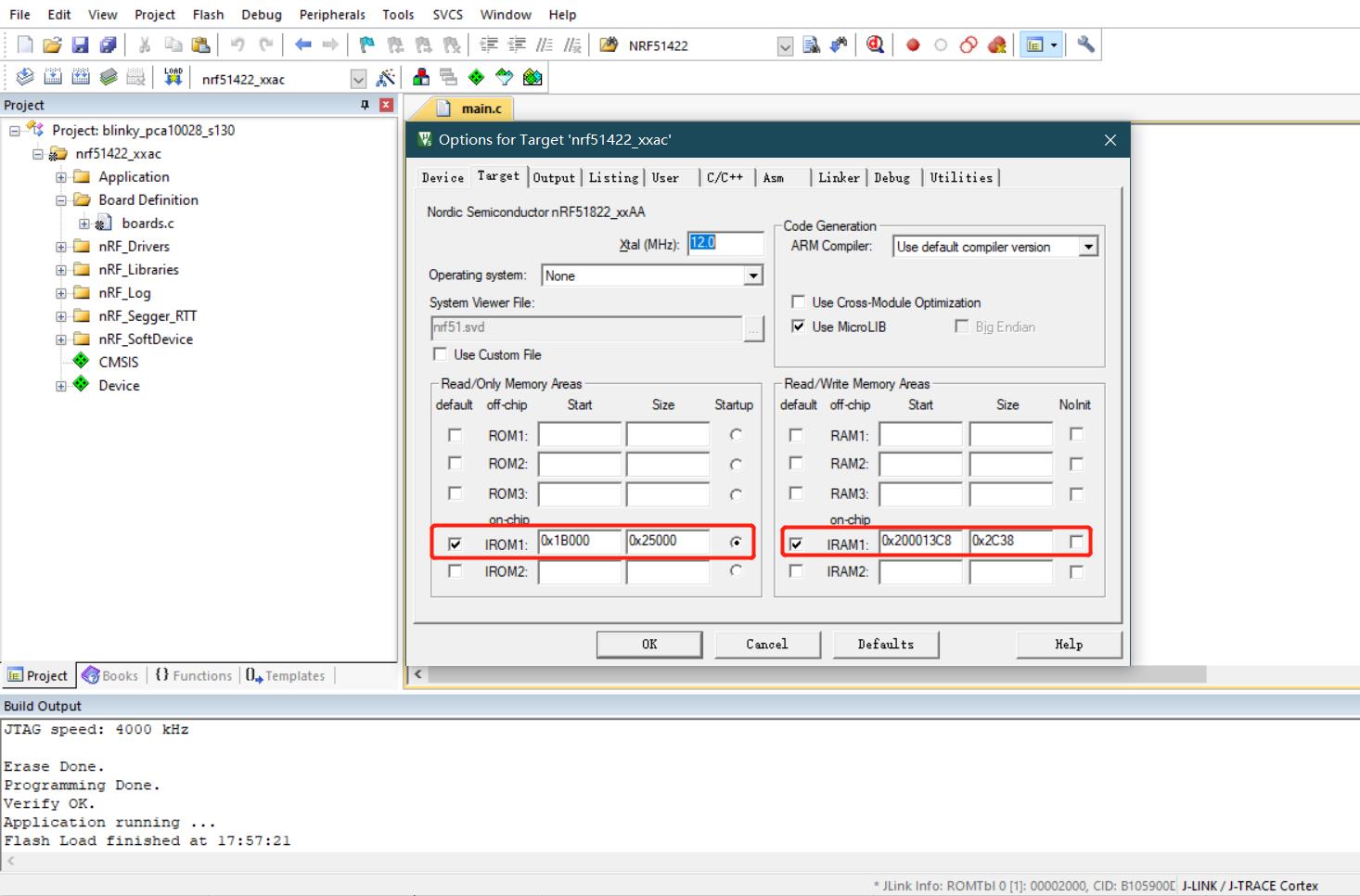Click the Build target icon
This screenshot has height=896, width=1360.
[x=53, y=77]
